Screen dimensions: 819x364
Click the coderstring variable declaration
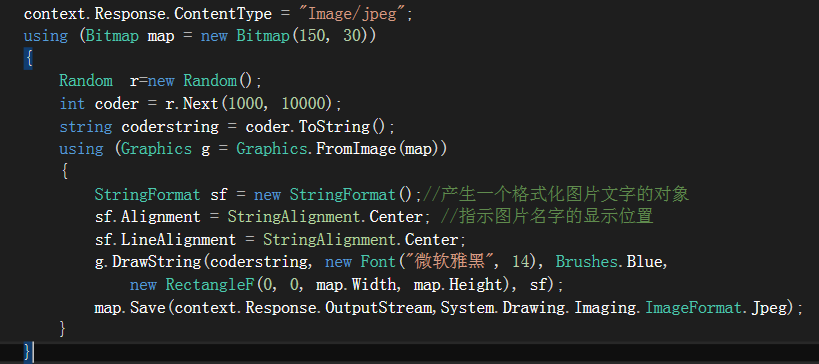pyautogui.click(x=170, y=126)
